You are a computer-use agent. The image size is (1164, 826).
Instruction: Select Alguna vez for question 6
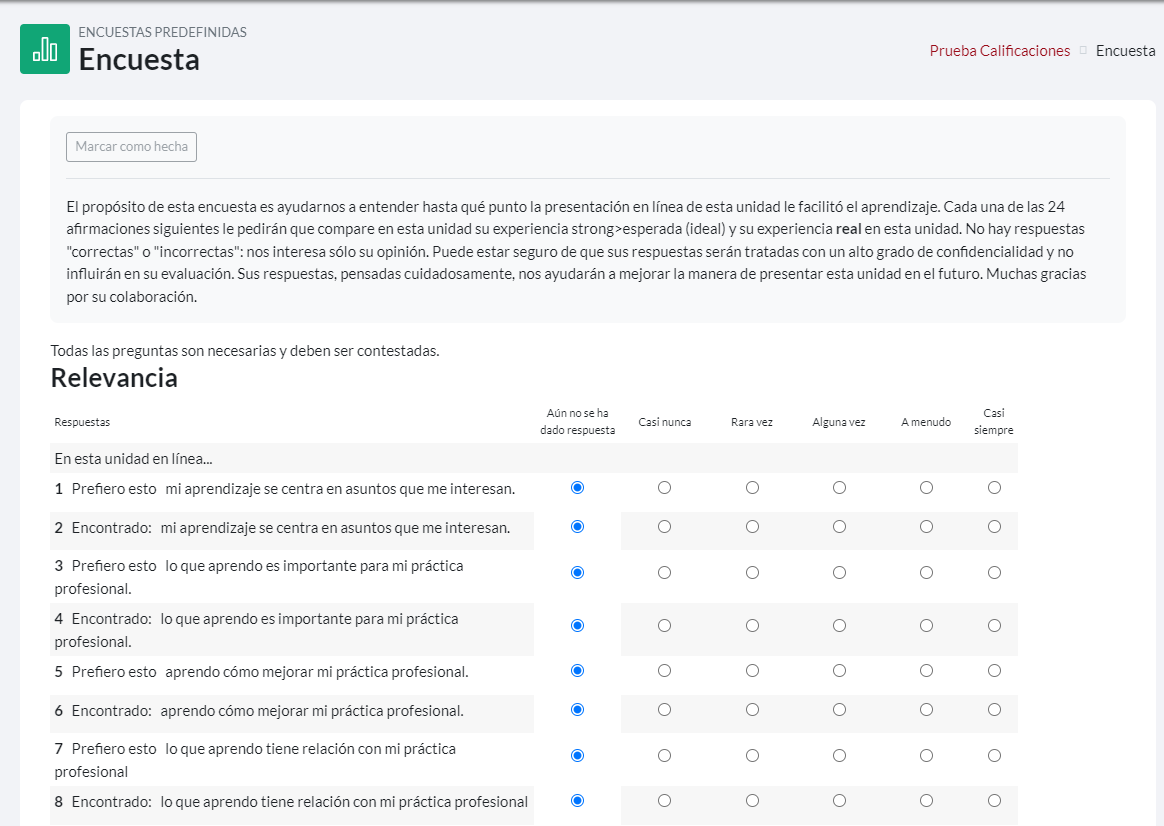[839, 710]
